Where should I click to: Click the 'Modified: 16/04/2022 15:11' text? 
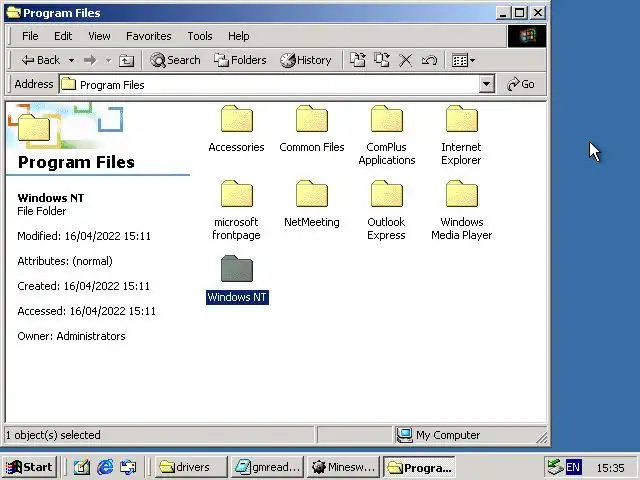pyautogui.click(x=84, y=236)
